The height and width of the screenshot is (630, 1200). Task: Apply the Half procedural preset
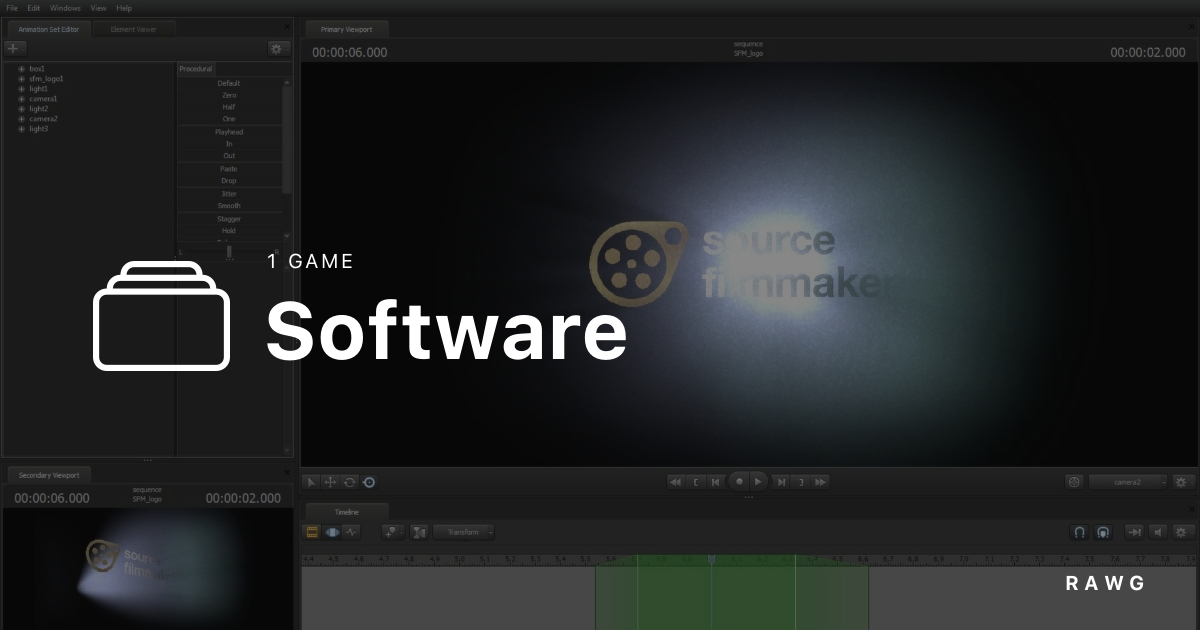coord(229,107)
